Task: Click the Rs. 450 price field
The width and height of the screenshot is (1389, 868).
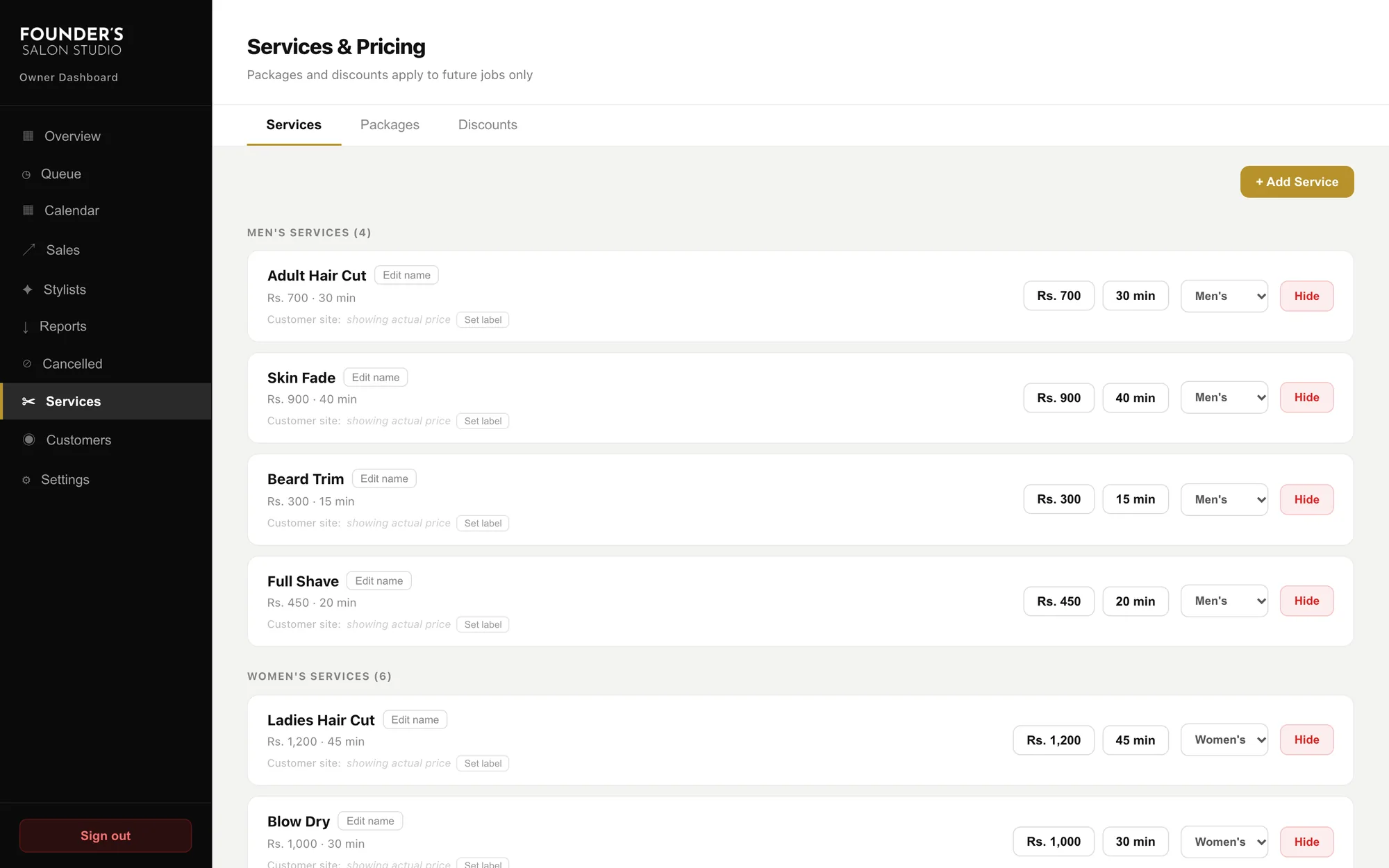Action: pos(1058,601)
